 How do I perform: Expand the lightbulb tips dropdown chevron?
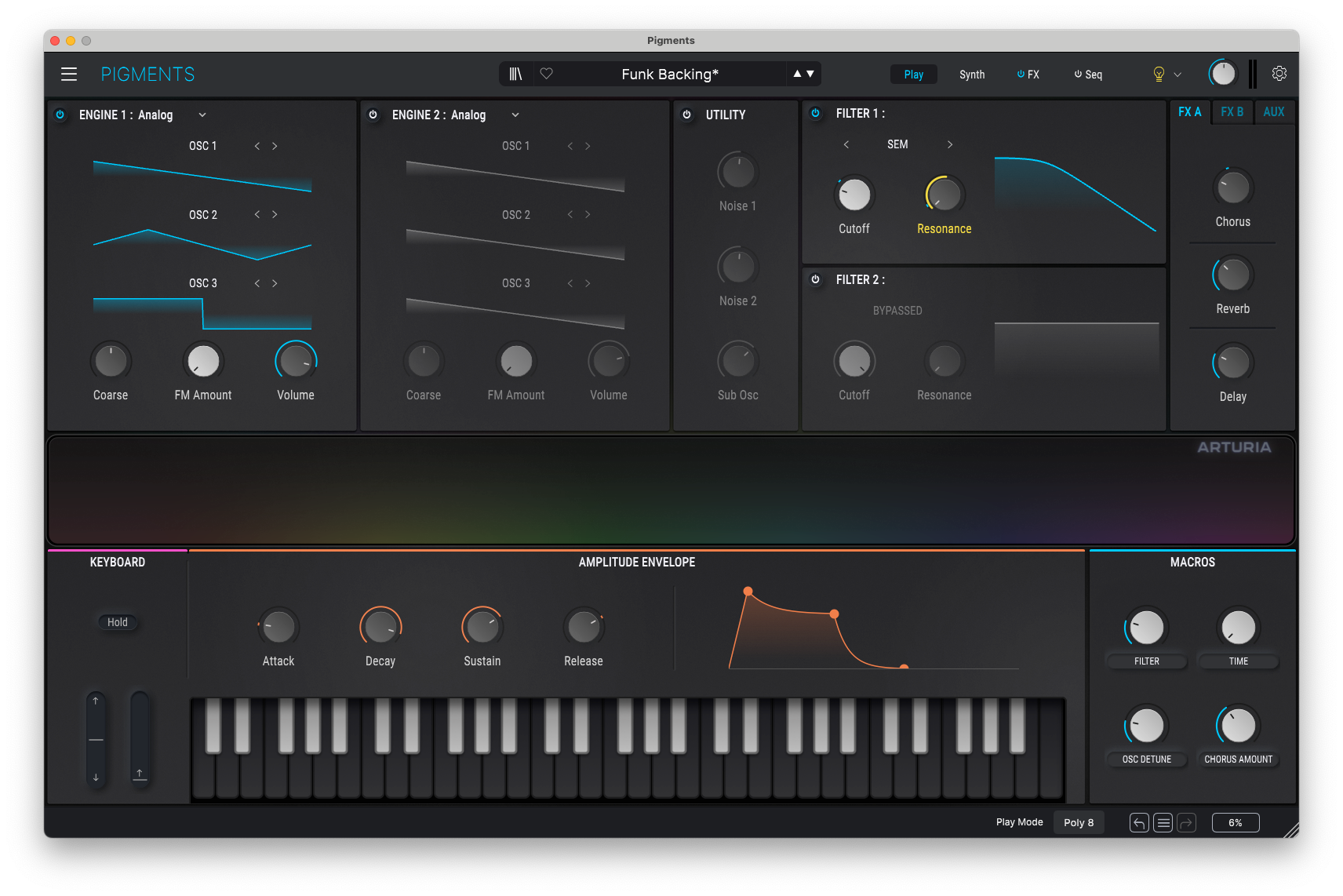pos(1177,75)
